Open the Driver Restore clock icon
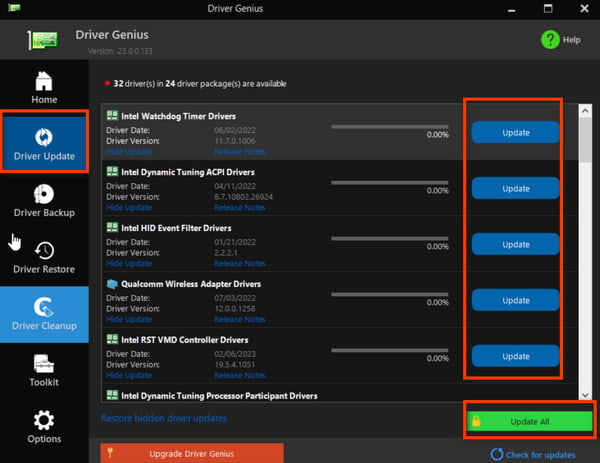This screenshot has height=463, width=600. (44, 250)
